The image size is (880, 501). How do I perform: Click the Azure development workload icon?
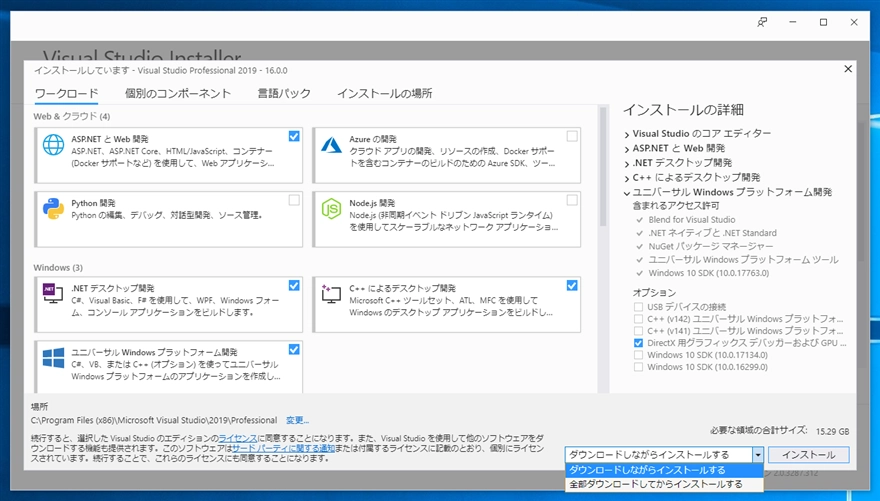[x=331, y=145]
